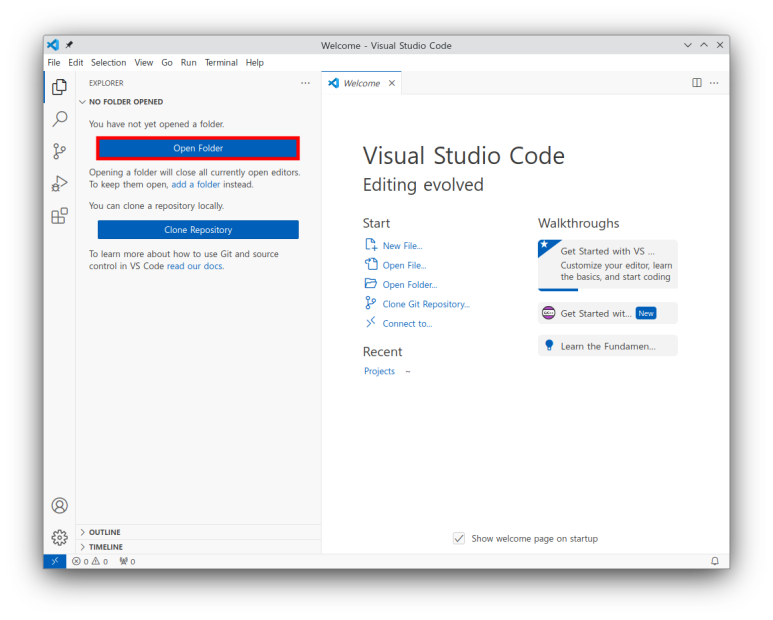
Task: Open the recent Projects folder link
Action: [x=379, y=371]
